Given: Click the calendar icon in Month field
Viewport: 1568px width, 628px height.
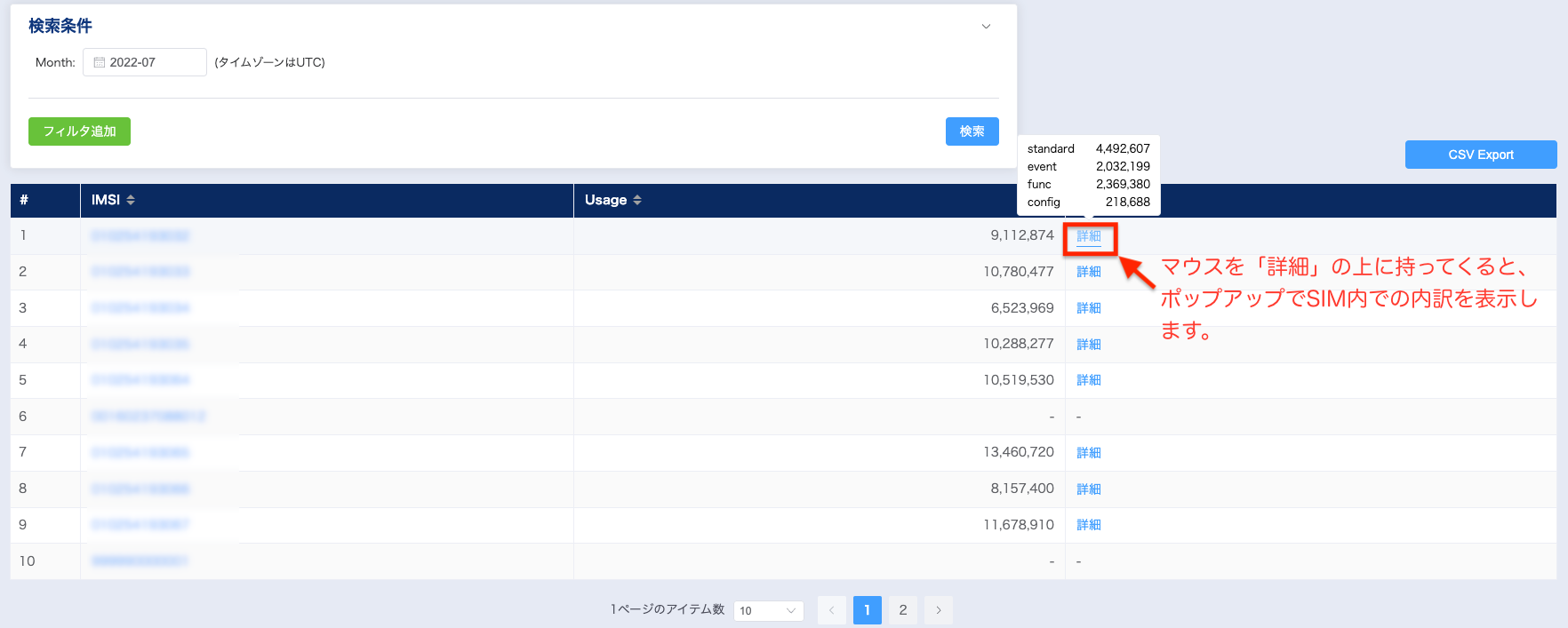Looking at the screenshot, I should [100, 62].
